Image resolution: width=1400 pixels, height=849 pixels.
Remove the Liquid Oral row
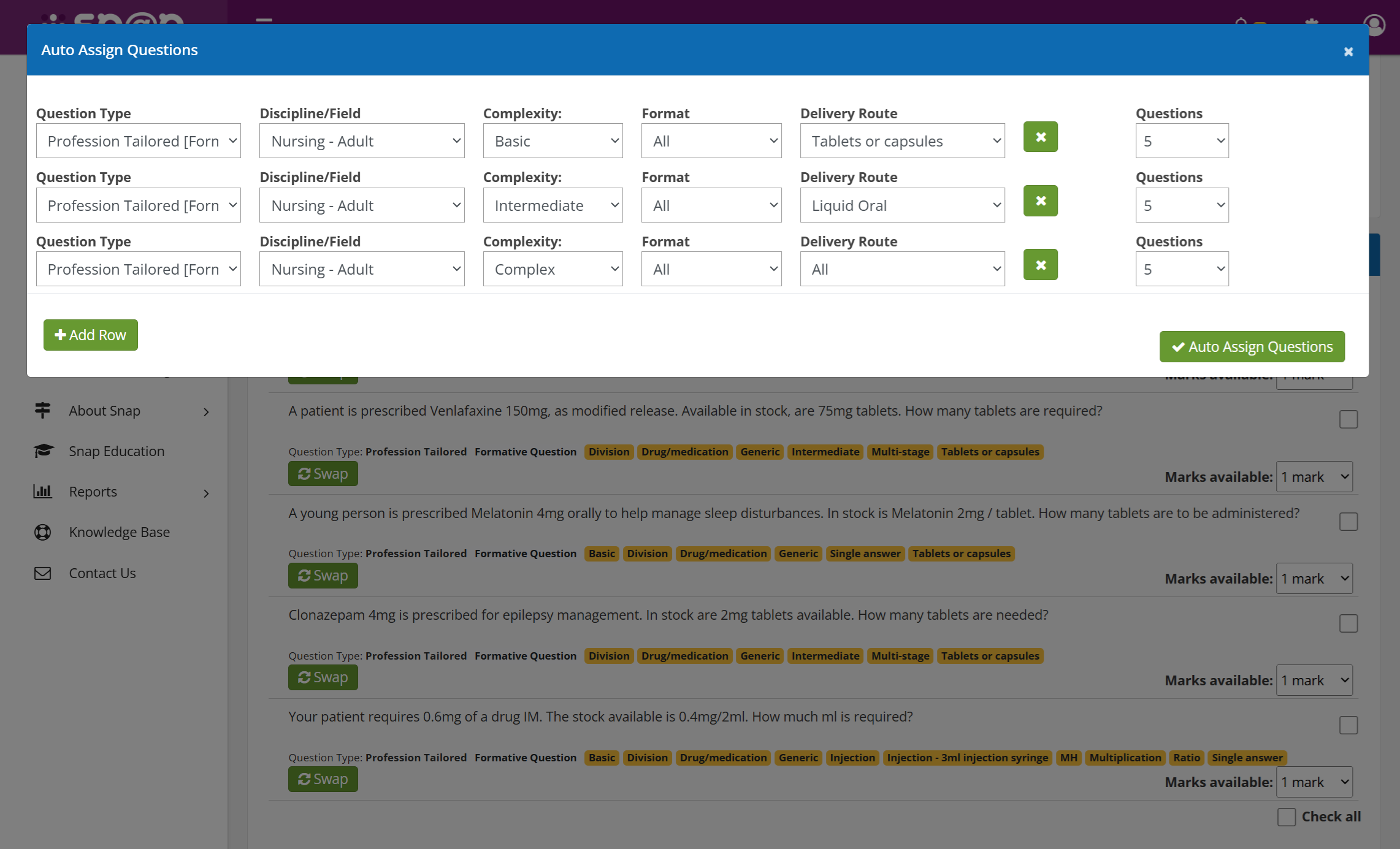coord(1040,201)
